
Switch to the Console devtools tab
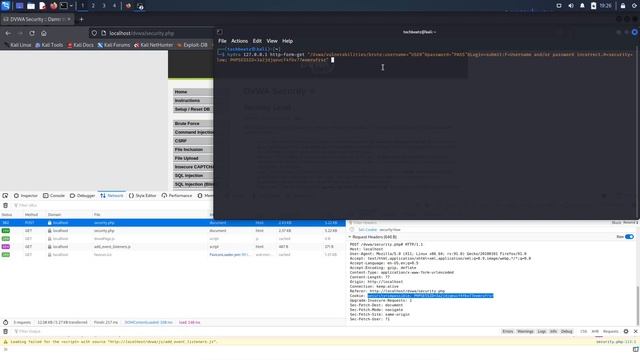[54, 196]
